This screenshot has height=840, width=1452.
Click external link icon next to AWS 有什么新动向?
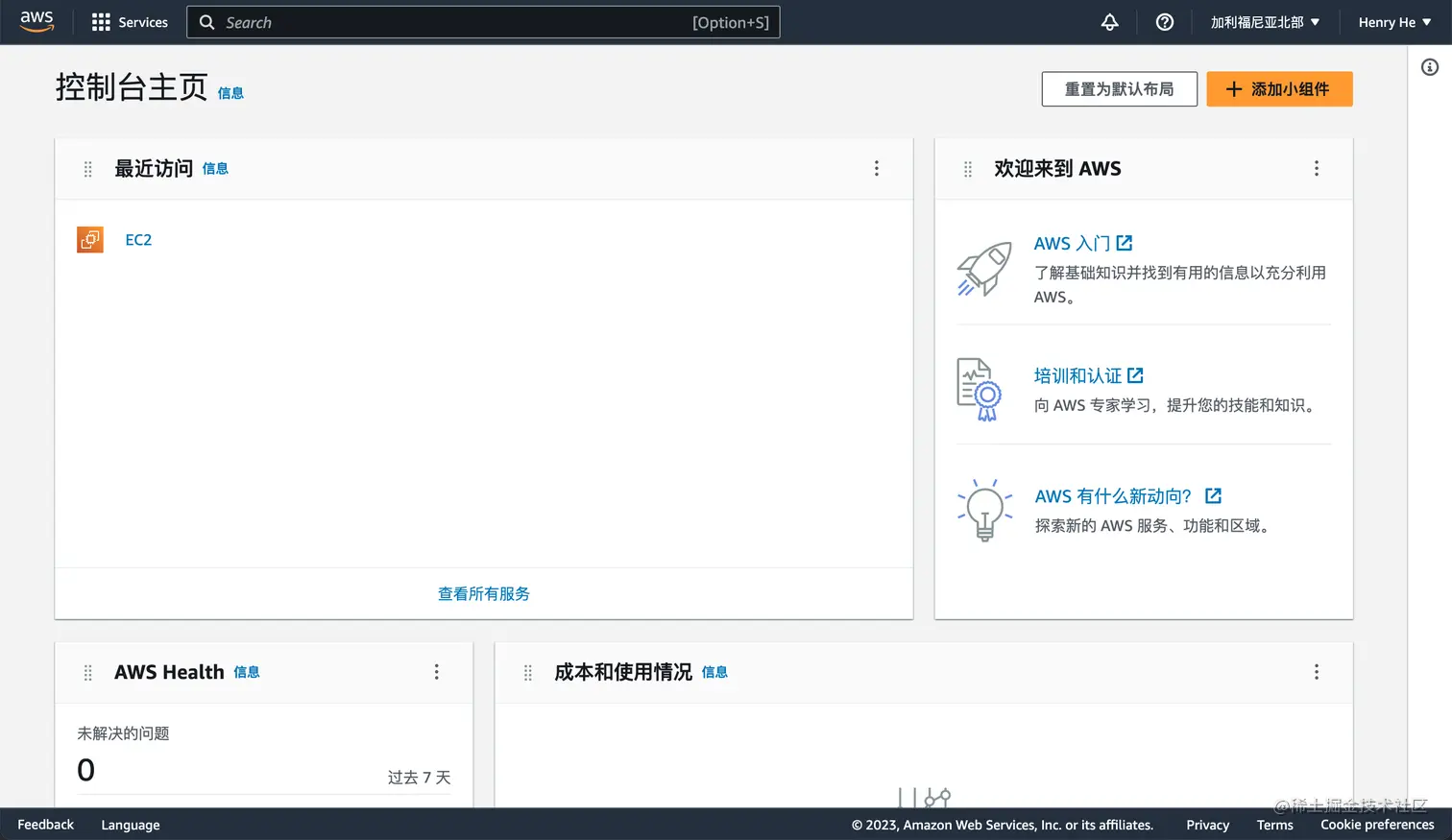pyautogui.click(x=1213, y=495)
